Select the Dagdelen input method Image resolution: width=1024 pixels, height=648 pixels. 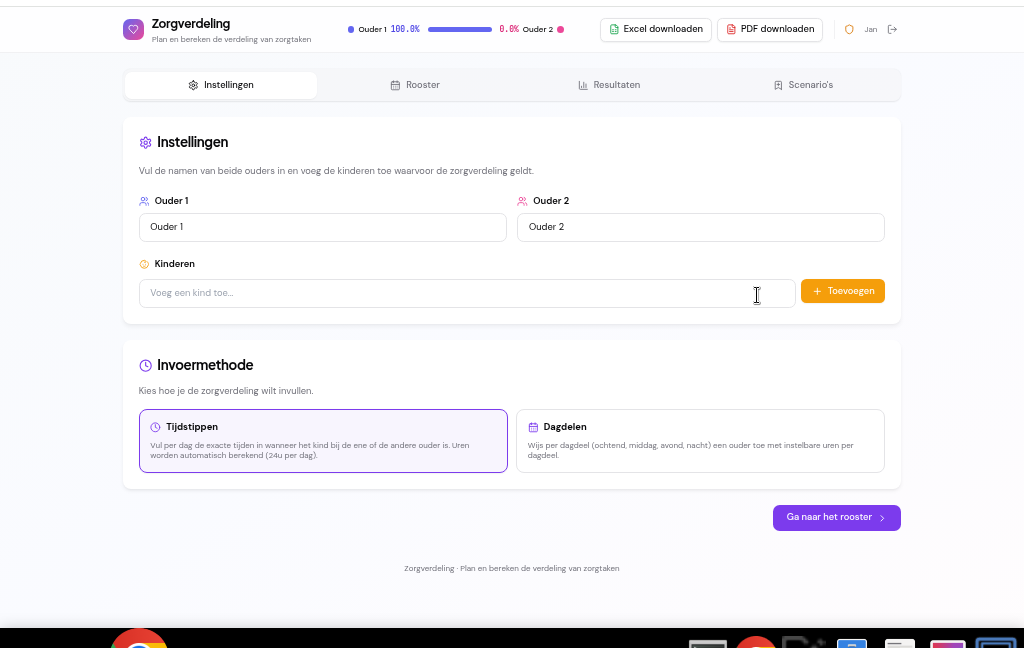click(x=700, y=440)
